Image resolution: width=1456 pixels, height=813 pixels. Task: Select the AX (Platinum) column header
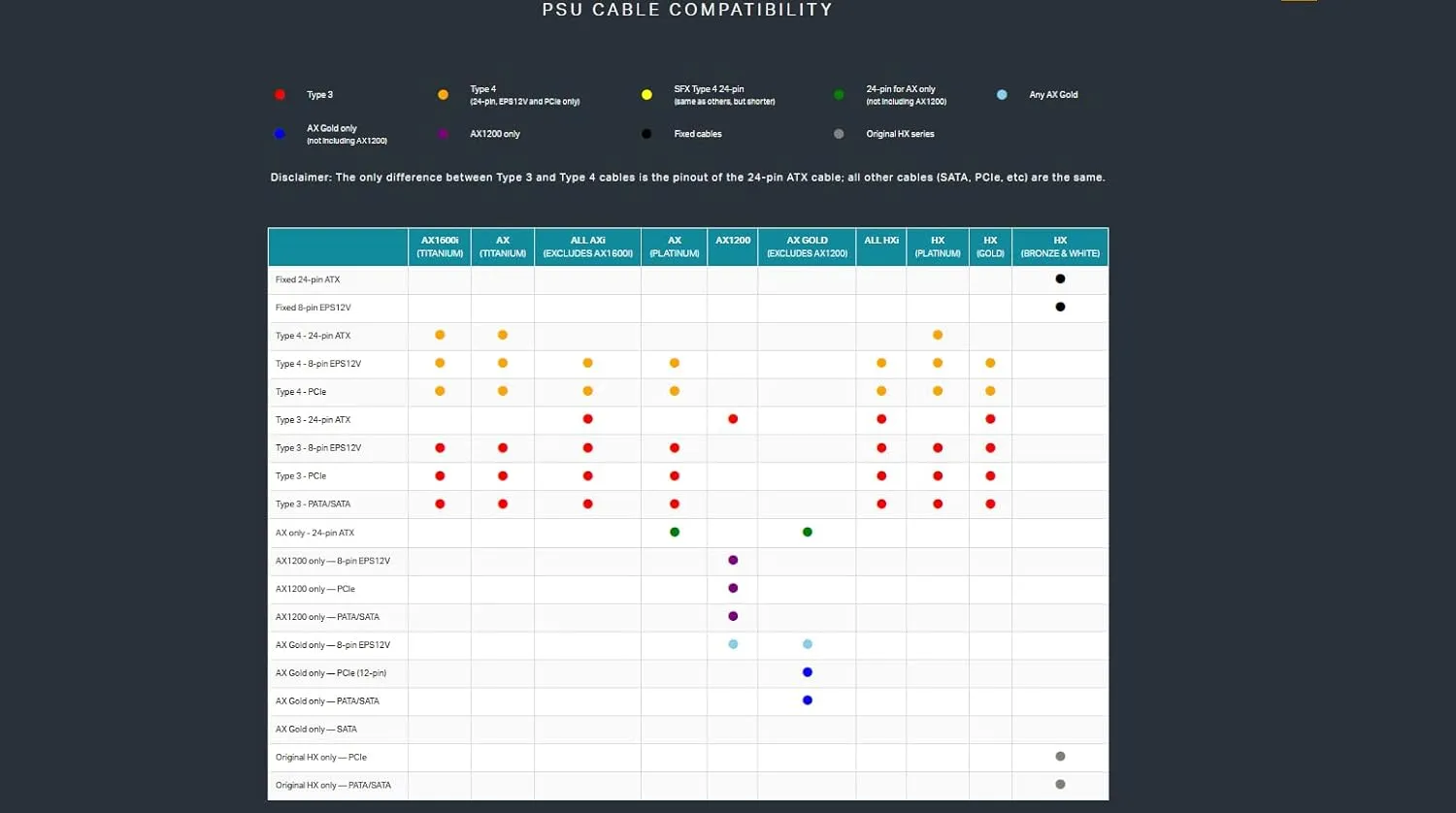click(675, 246)
